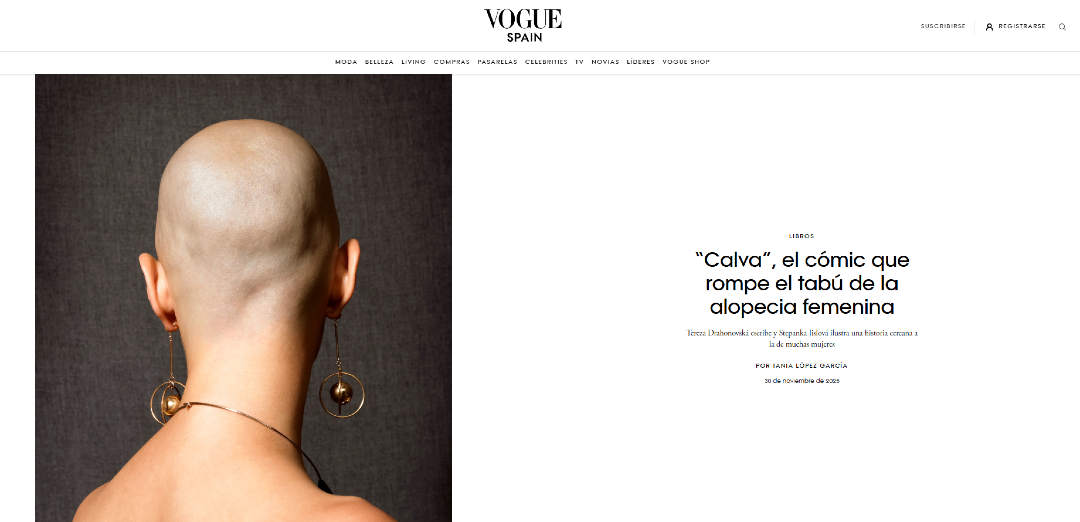This screenshot has height=522, width=1080.
Task: Click the Suscribirse link
Action: (x=943, y=26)
